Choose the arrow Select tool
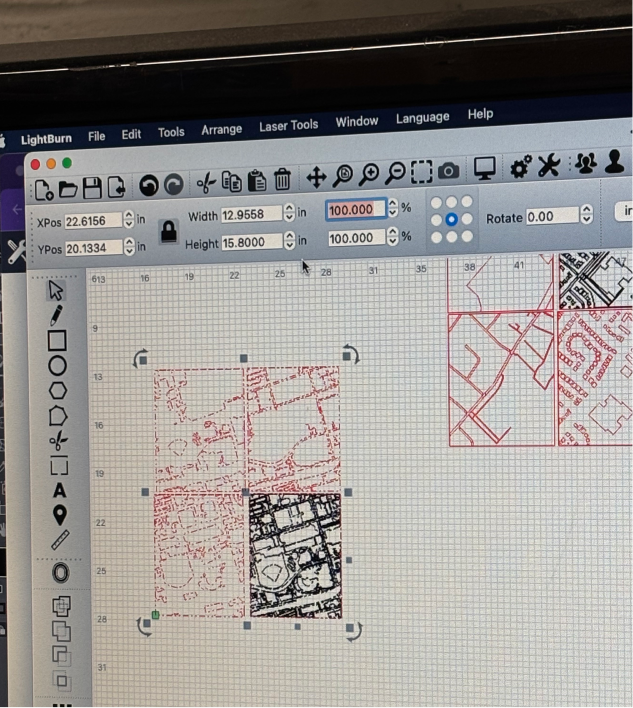633x708 pixels. point(56,290)
